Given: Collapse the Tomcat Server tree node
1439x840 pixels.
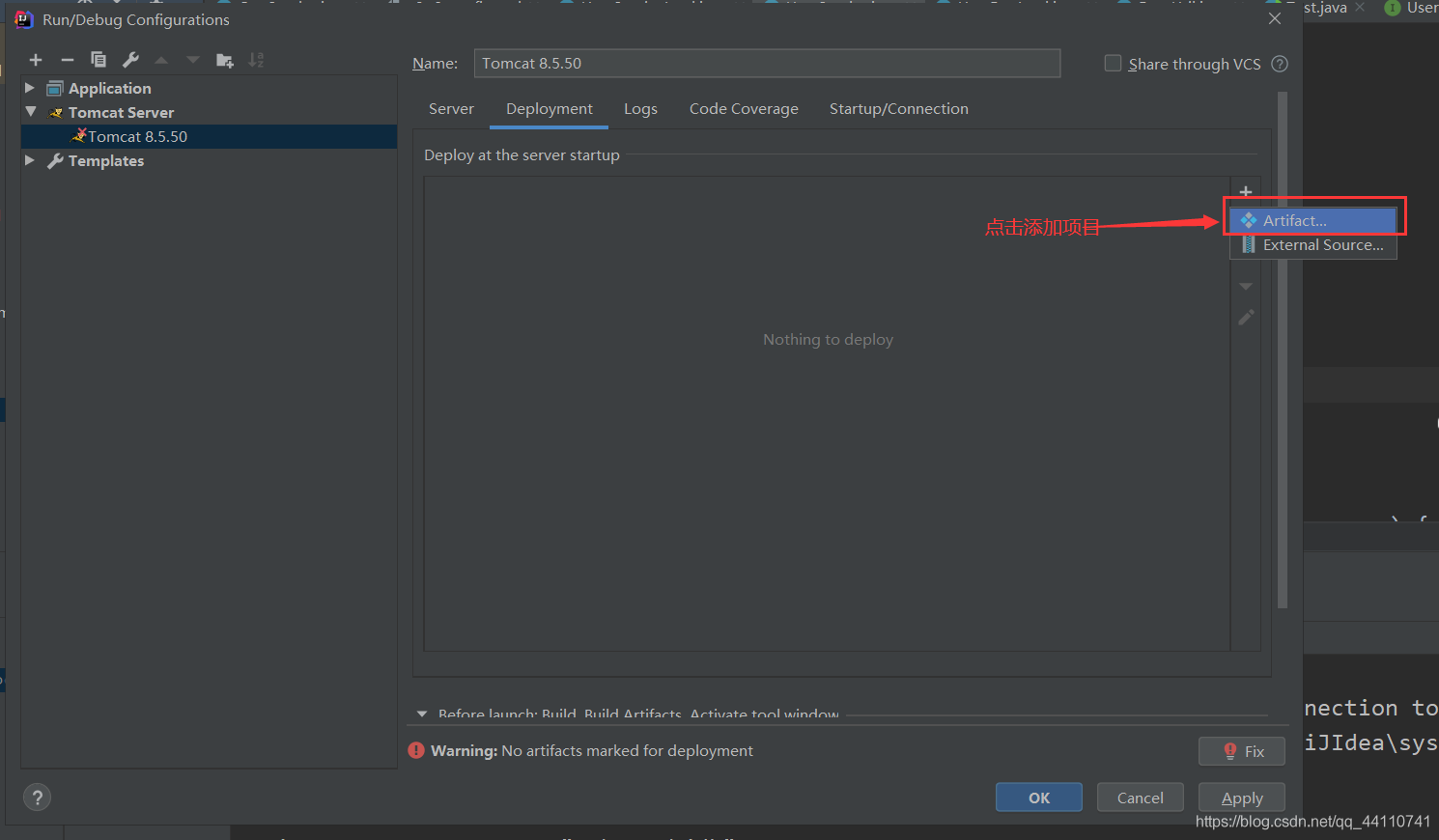Looking at the screenshot, I should point(30,112).
